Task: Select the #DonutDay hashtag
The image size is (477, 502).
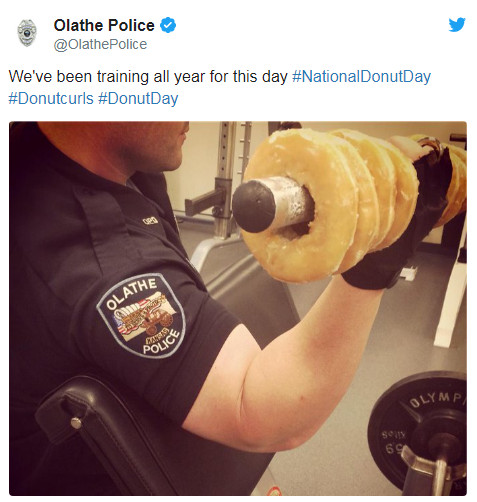Action: (x=138, y=98)
